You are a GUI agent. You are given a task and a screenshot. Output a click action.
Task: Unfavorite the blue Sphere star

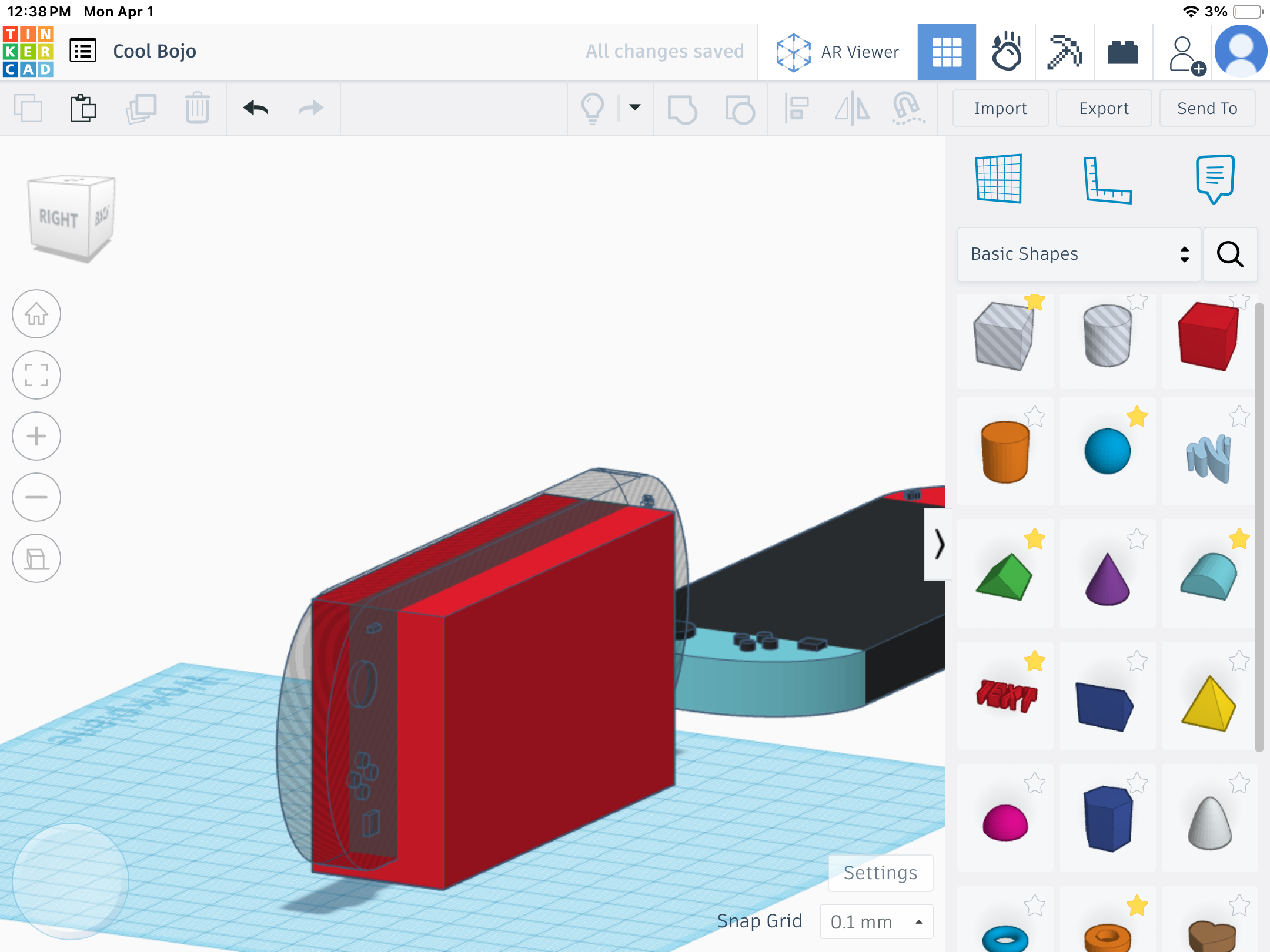tap(1137, 416)
